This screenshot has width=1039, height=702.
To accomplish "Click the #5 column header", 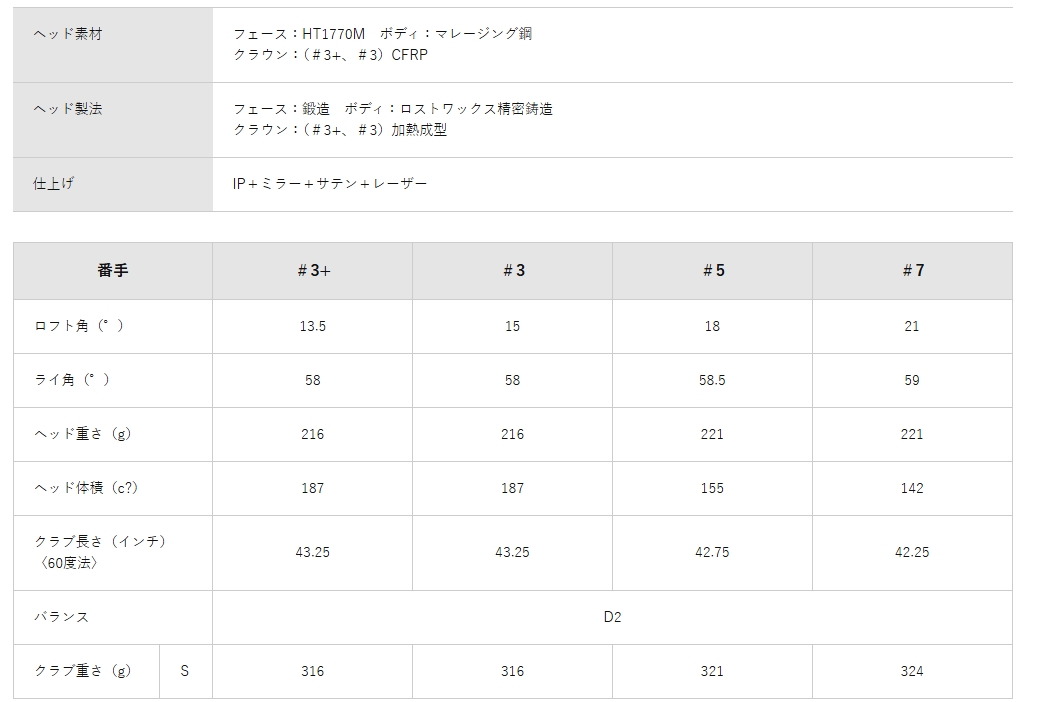I will (x=712, y=270).
